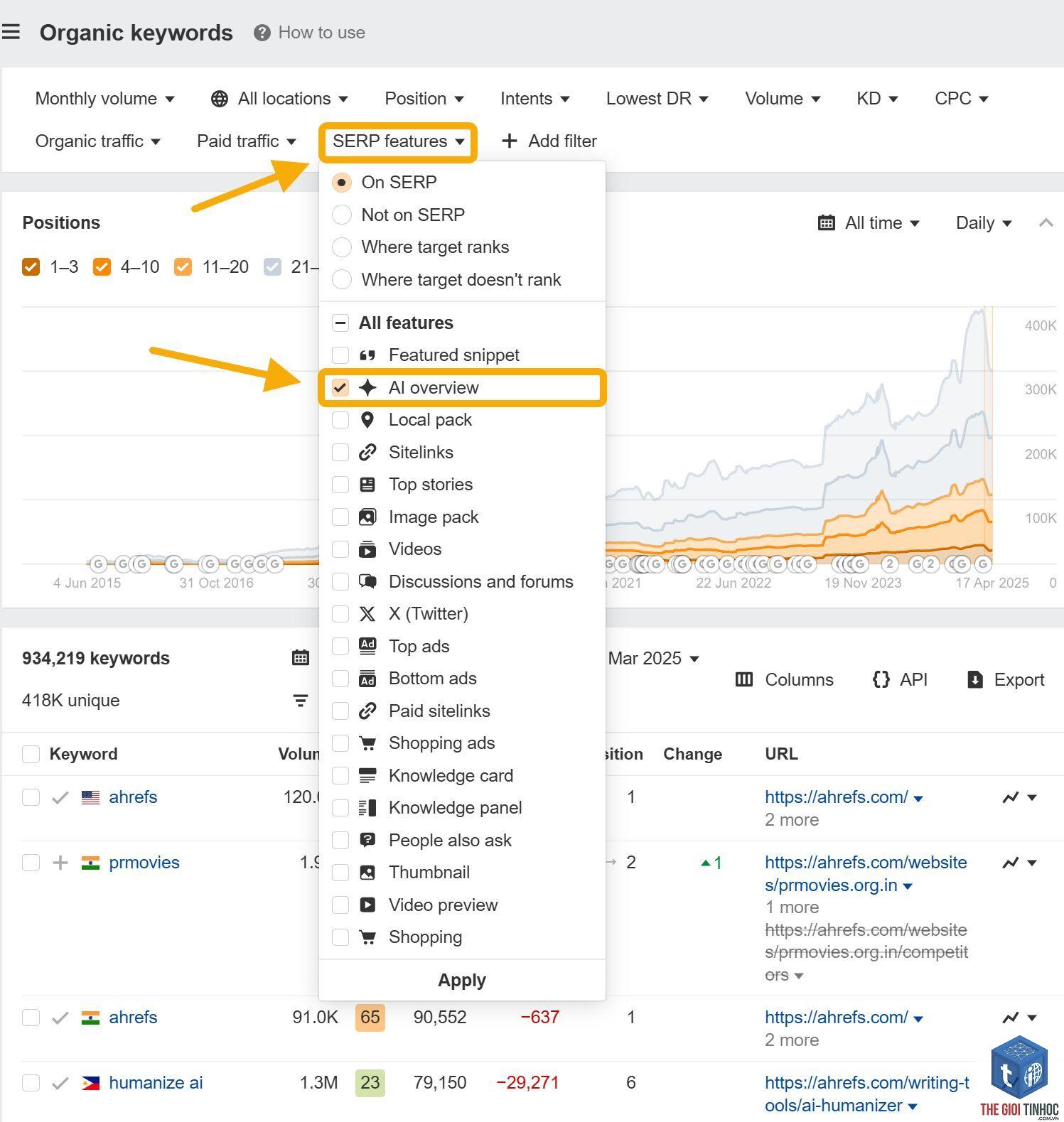Click the Videos icon in features list

tap(367, 549)
